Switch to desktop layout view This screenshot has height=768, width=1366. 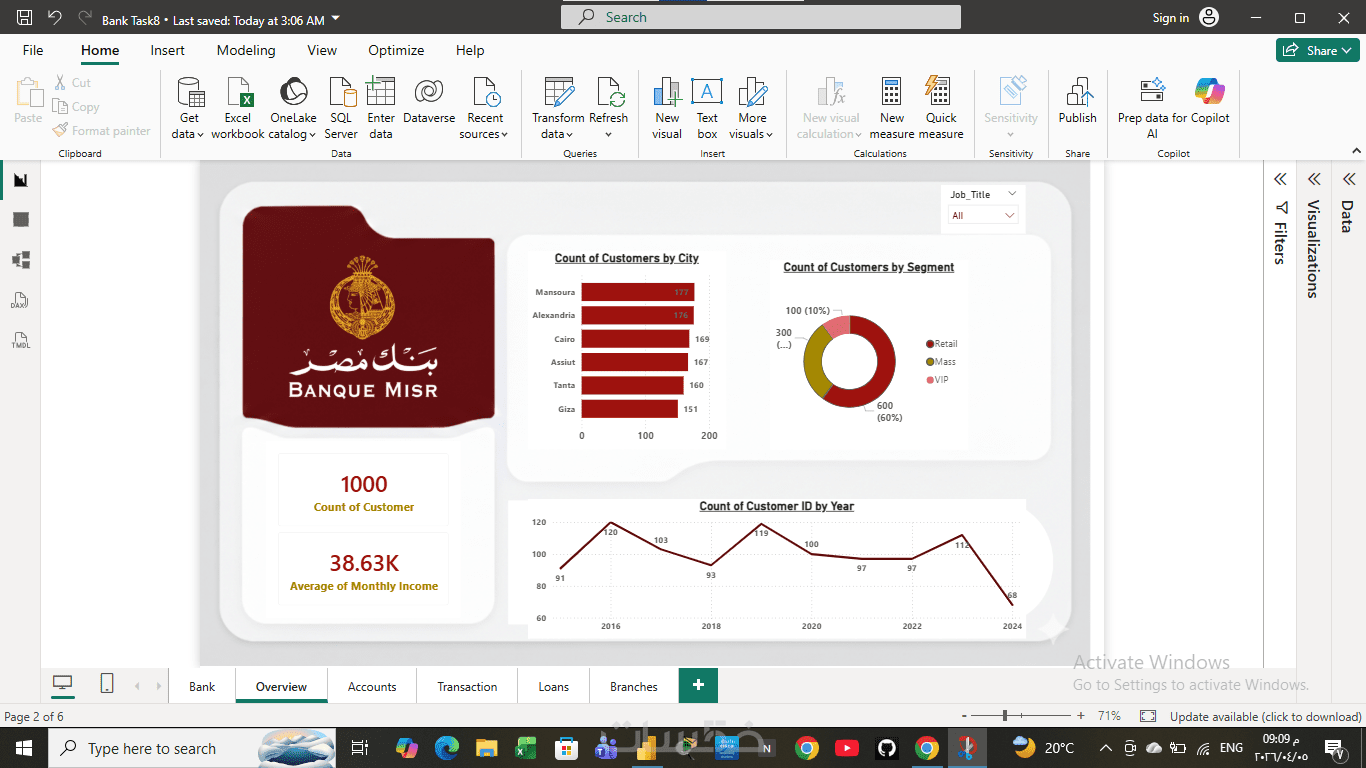click(x=63, y=684)
